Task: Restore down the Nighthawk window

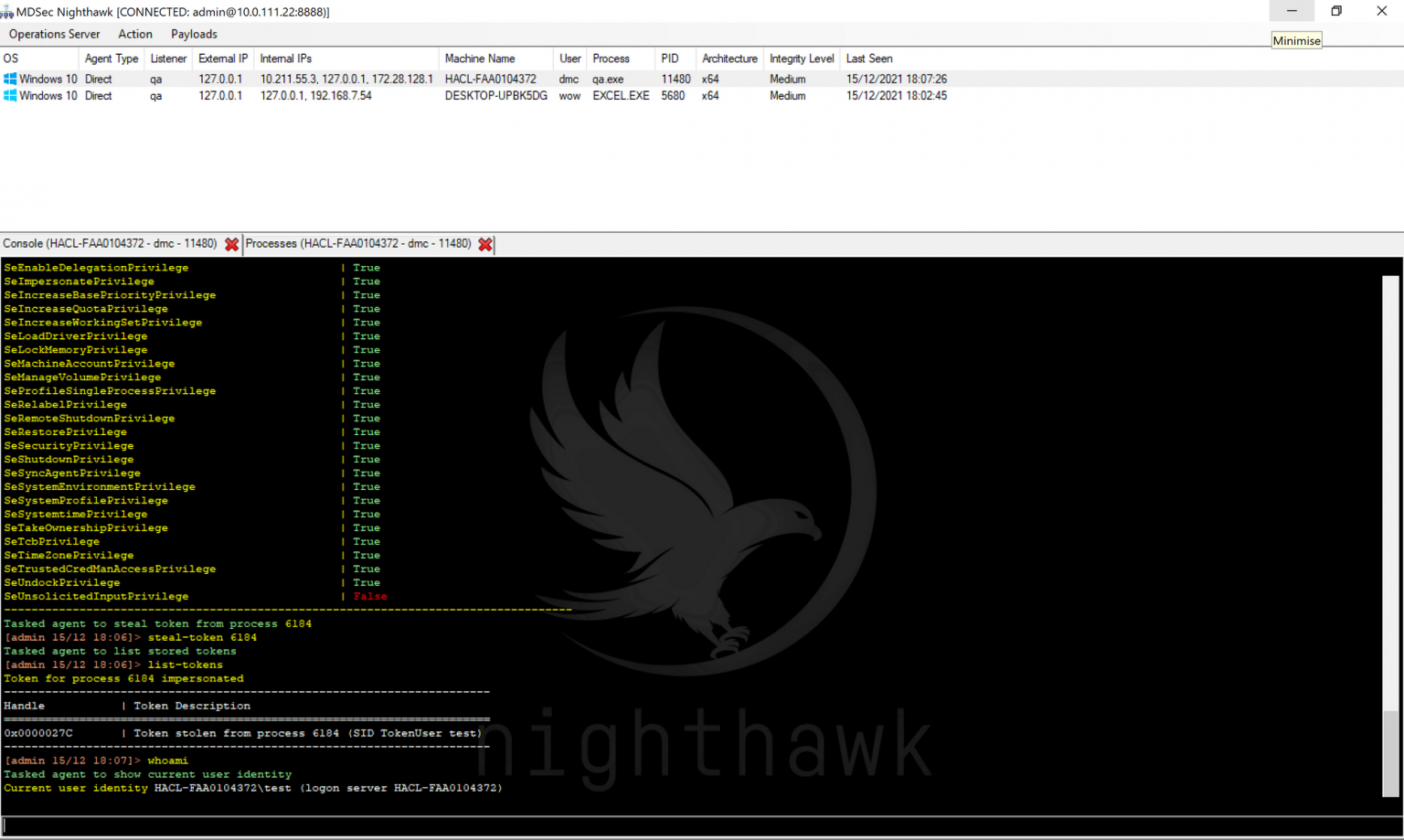Action: (1336, 12)
